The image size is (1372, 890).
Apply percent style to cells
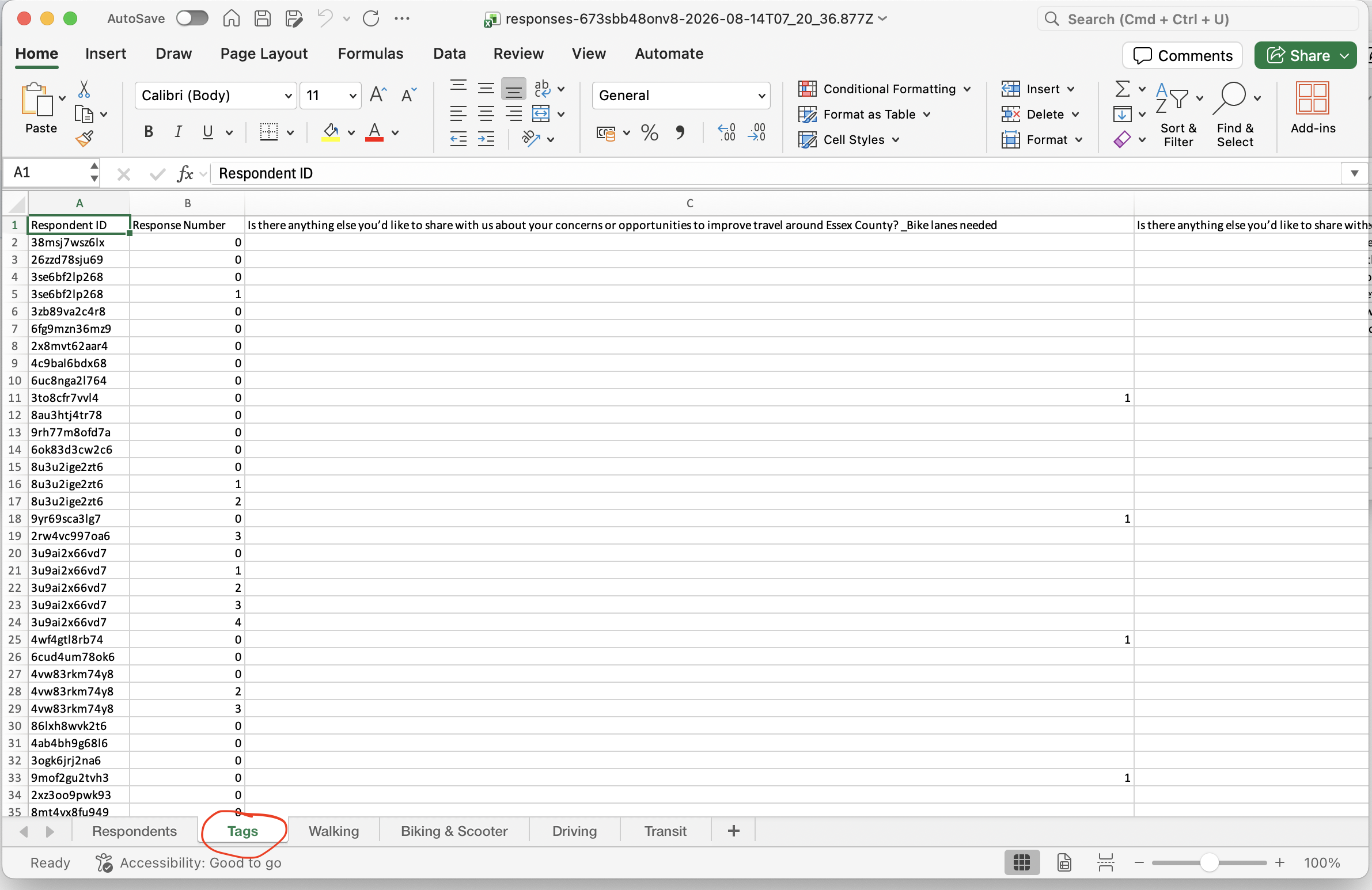650,133
